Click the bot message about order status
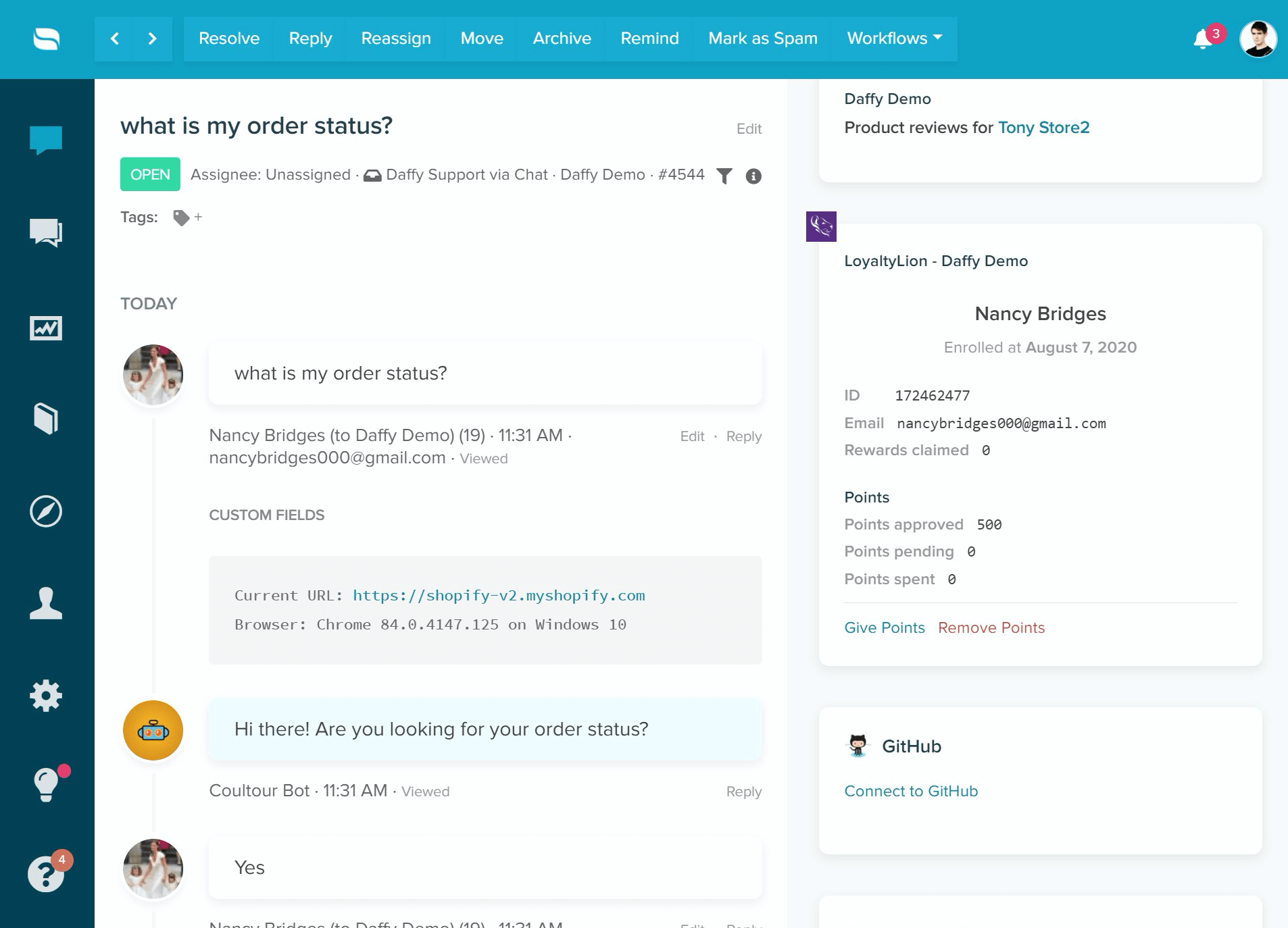Screen dimensions: 1288x928 (485, 729)
